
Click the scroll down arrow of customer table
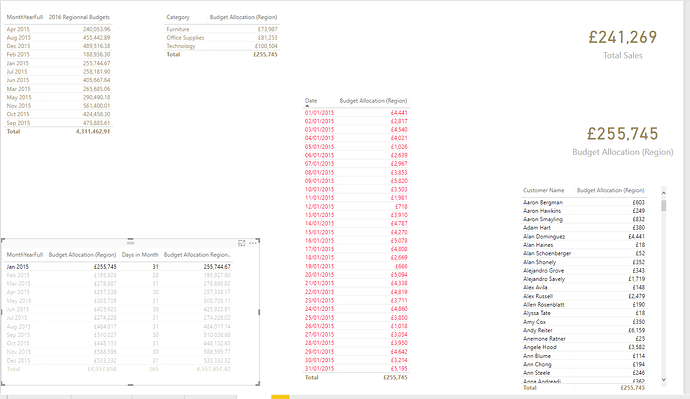(x=664, y=380)
